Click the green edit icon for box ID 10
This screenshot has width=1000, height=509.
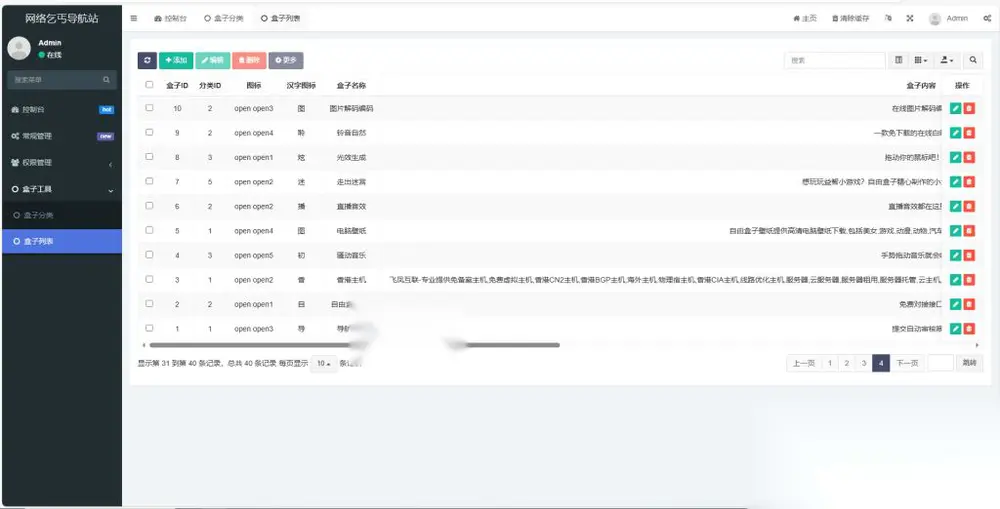(x=955, y=108)
